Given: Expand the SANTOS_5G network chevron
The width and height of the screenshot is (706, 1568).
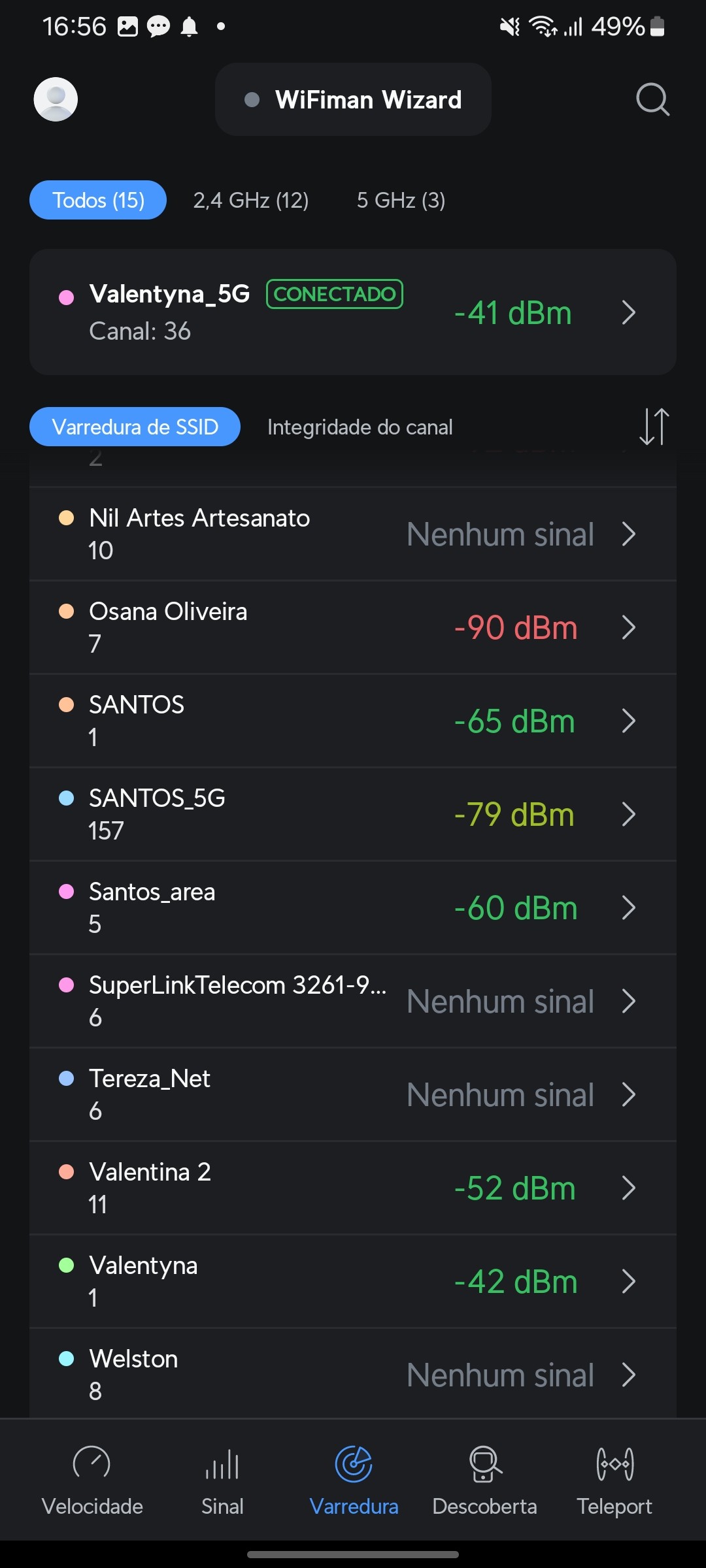Looking at the screenshot, I should coord(628,815).
